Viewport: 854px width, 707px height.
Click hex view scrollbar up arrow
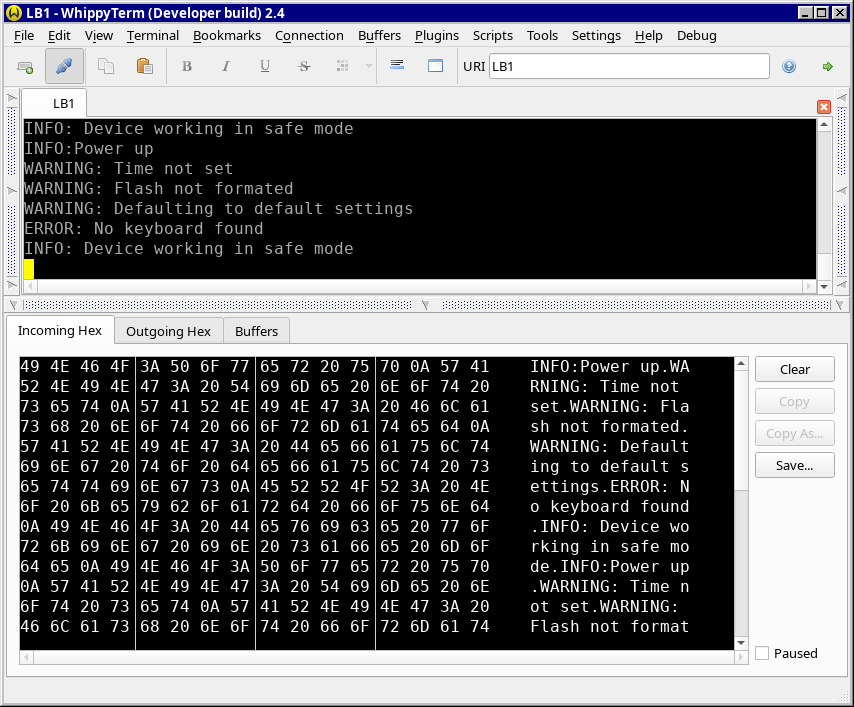point(741,363)
